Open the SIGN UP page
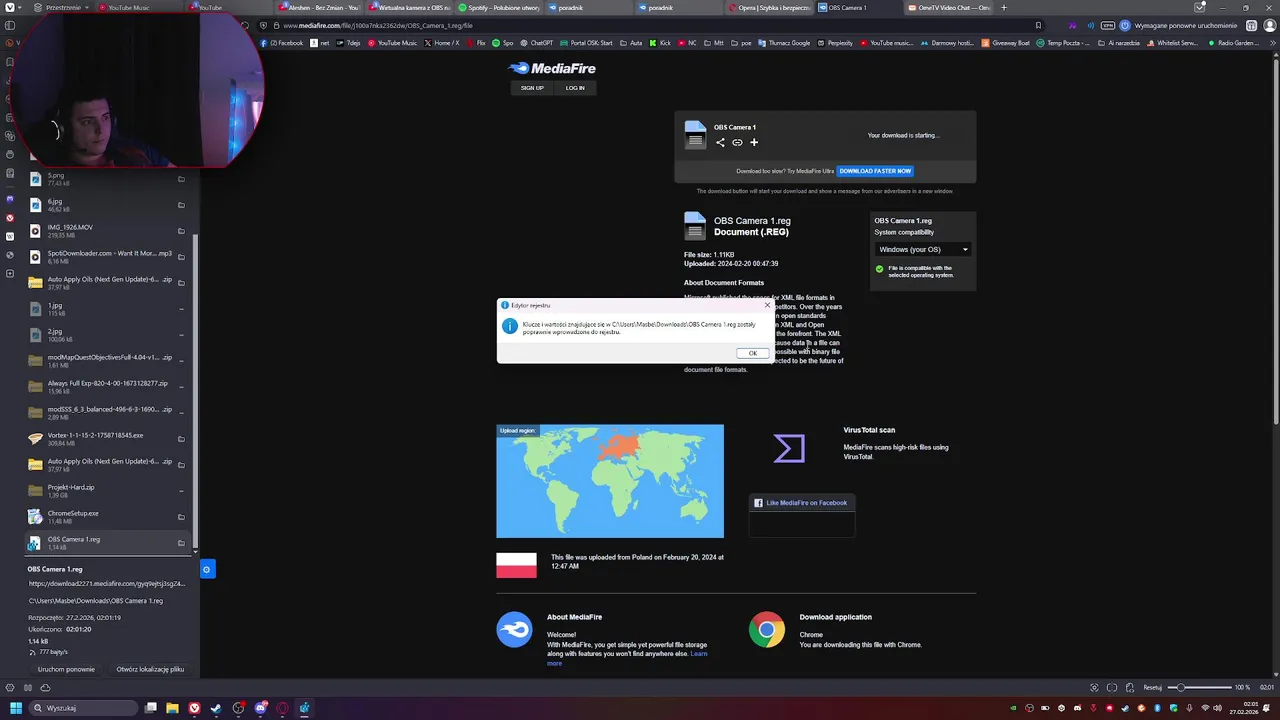1280x720 pixels. (532, 88)
